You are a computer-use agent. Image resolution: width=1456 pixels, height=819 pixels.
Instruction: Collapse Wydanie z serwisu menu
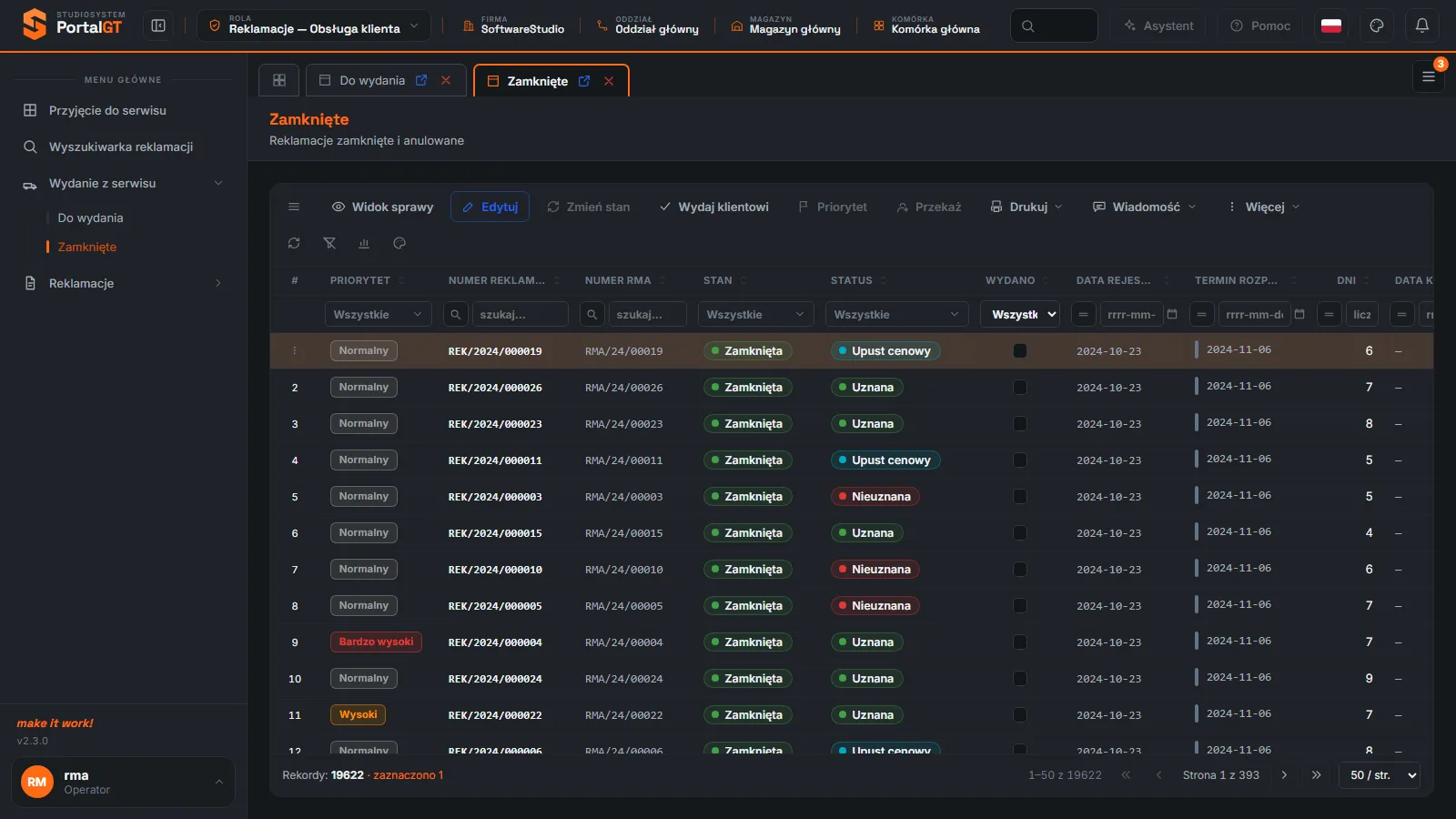123,183
